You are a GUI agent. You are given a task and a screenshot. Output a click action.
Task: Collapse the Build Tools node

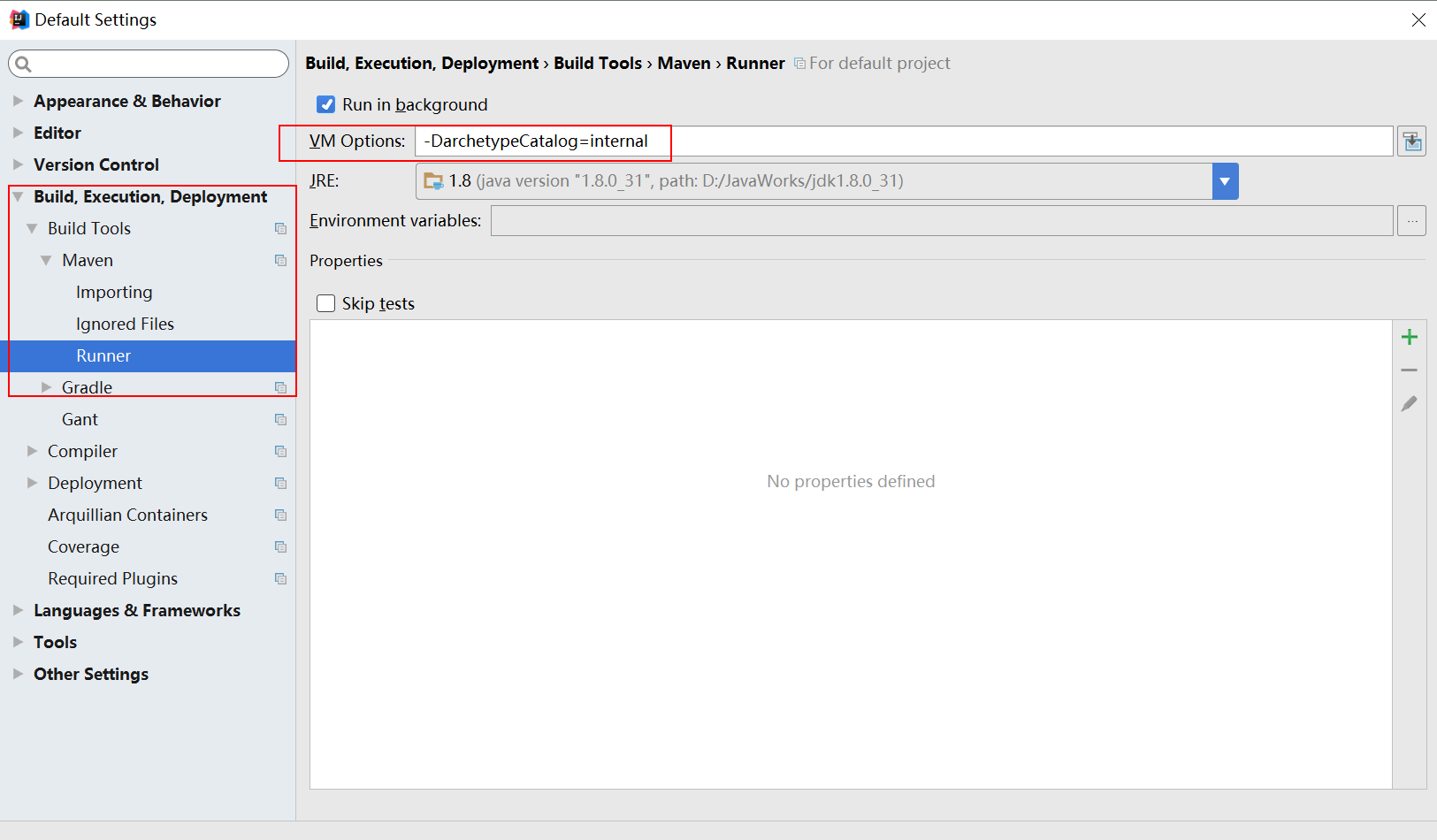point(32,228)
